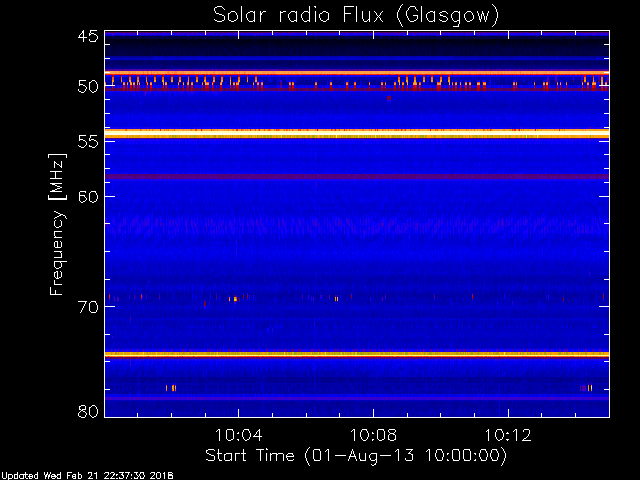Select the 70 MHz tick label
The height and width of the screenshot is (480, 640).
(87, 306)
